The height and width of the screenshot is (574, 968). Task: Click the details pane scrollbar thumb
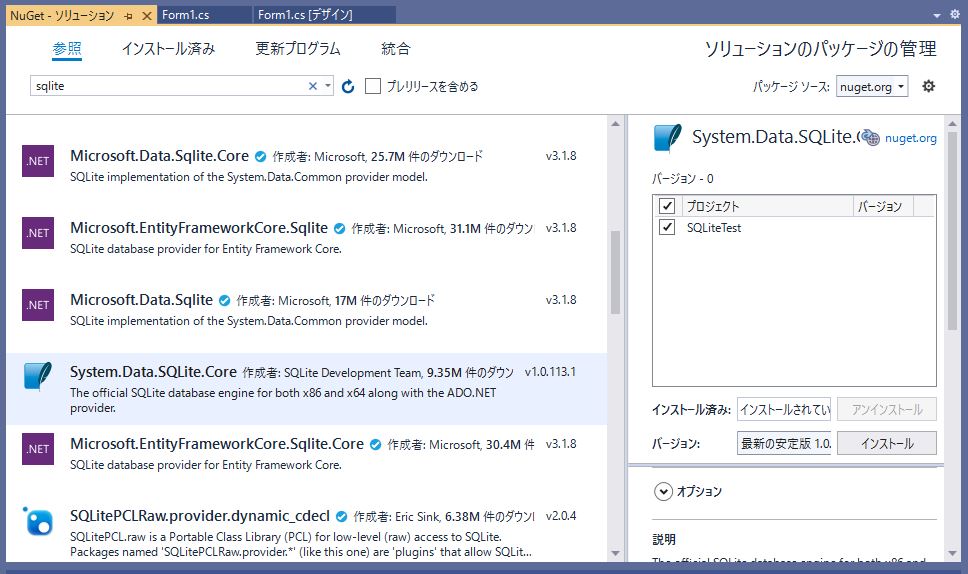pos(952,231)
